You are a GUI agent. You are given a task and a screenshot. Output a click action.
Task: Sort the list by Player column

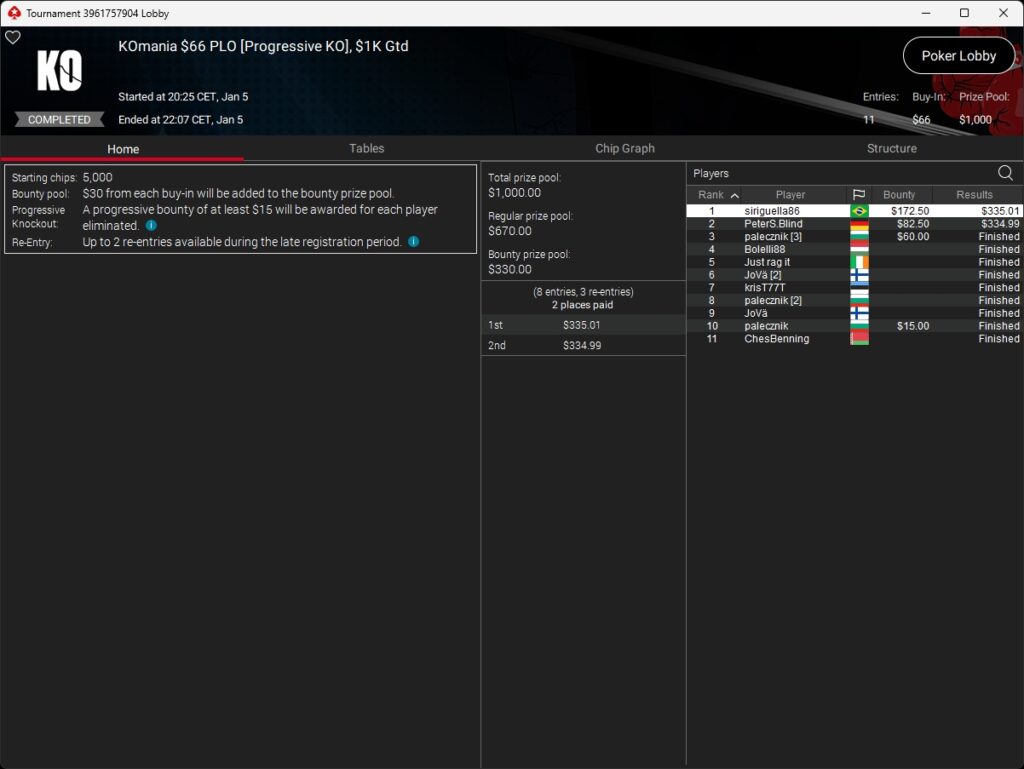pos(790,195)
